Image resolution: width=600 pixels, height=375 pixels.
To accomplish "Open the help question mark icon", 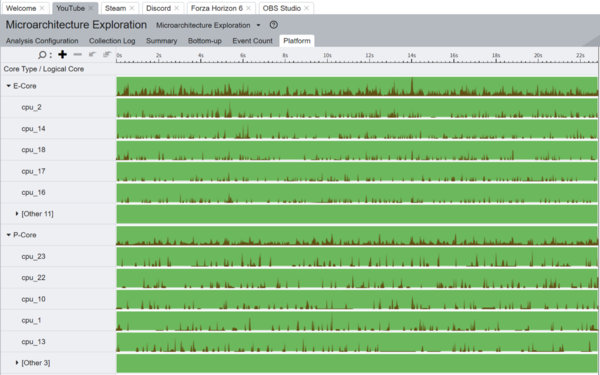I will pyautogui.click(x=273, y=25).
